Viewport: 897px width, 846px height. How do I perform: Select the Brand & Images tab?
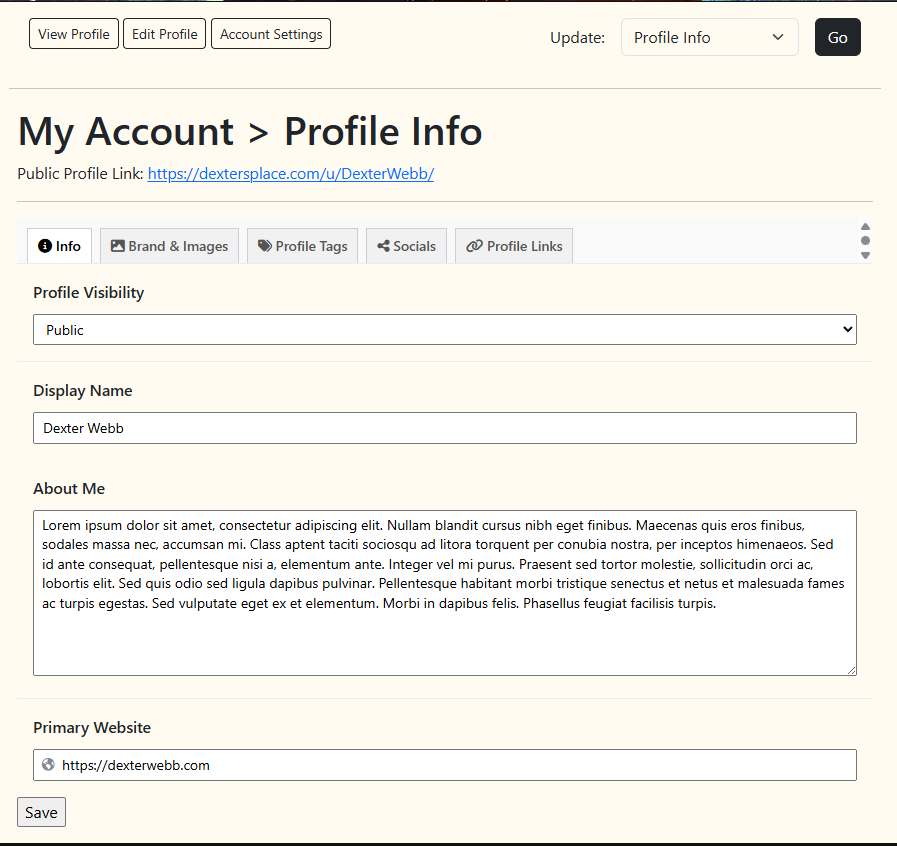point(169,246)
